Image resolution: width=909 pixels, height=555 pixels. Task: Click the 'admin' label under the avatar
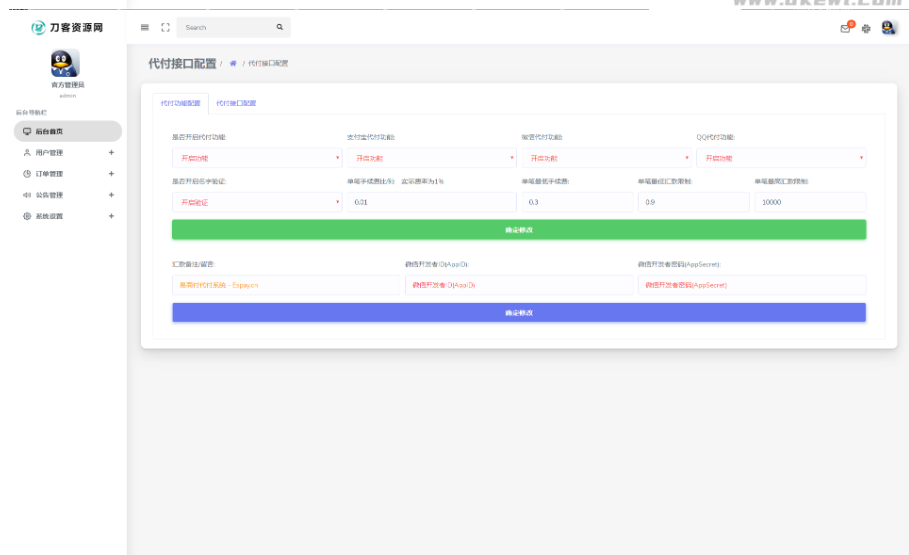coord(68,96)
